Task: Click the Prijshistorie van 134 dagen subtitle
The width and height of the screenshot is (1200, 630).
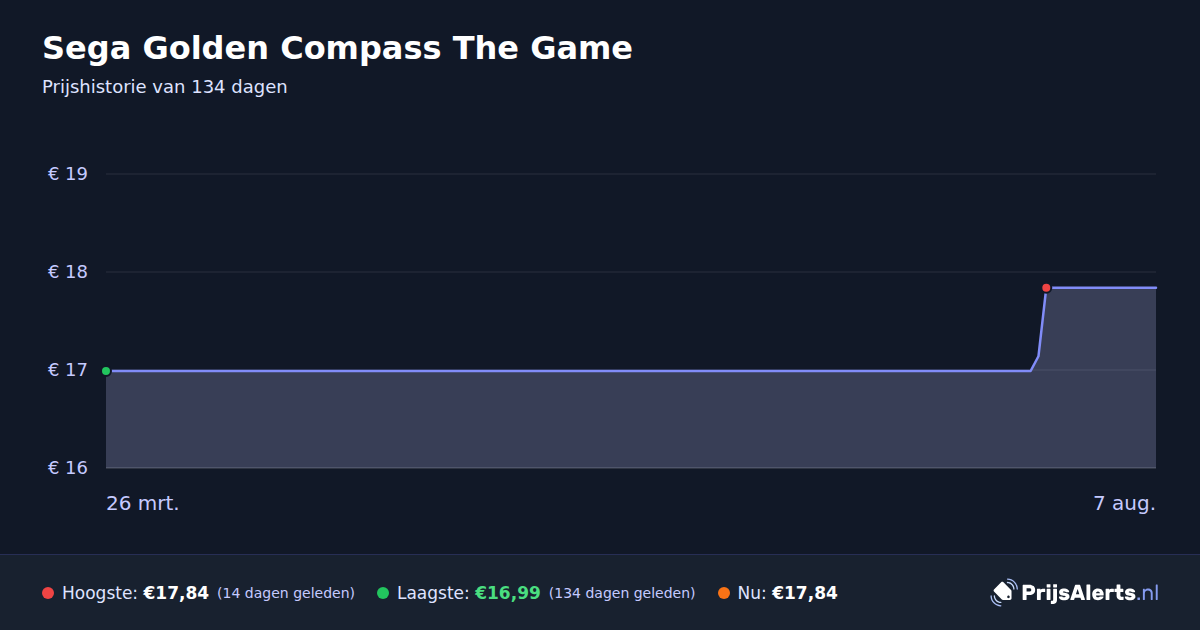Action: [x=165, y=87]
